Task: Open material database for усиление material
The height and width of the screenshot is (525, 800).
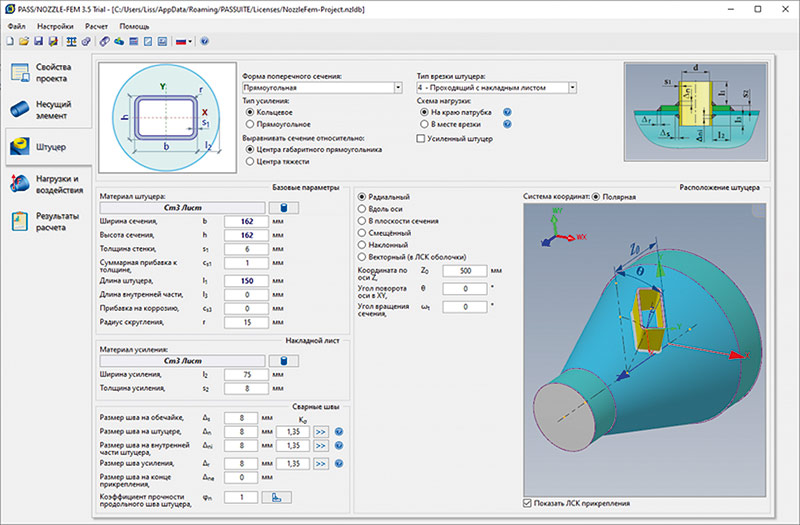Action: tap(284, 361)
